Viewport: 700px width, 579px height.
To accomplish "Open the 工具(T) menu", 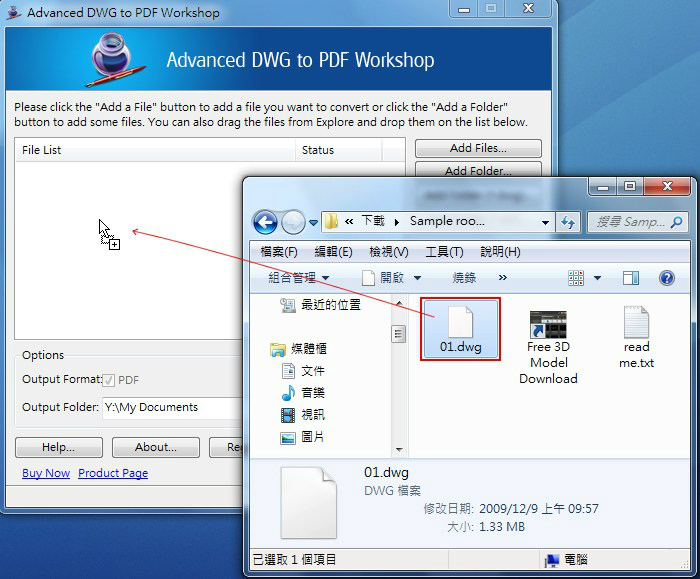I will [x=444, y=252].
